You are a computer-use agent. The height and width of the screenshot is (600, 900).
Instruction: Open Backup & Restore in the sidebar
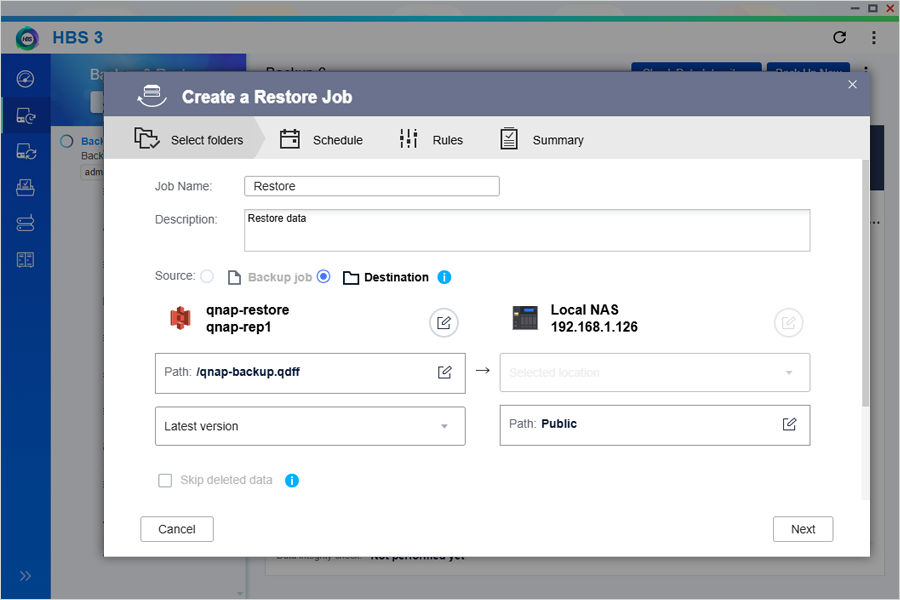click(25, 116)
